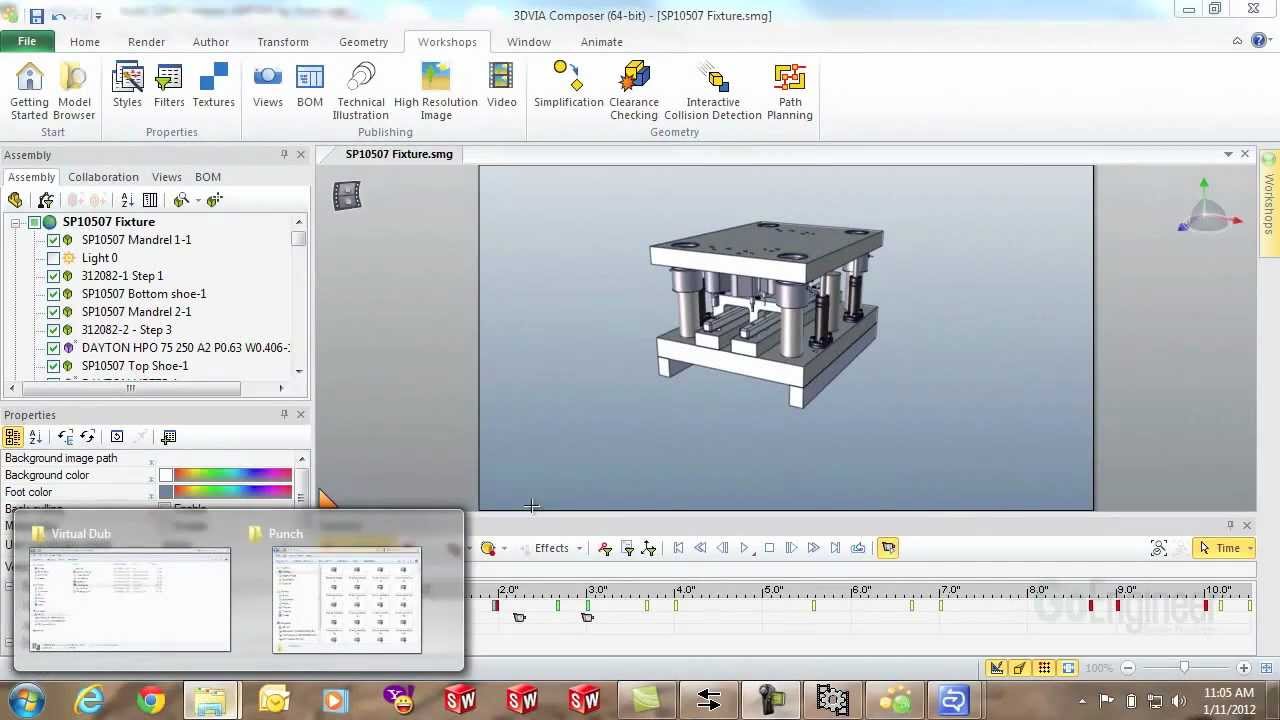
Task: Adjust the zoom slider in status bar
Action: pos(1184,668)
